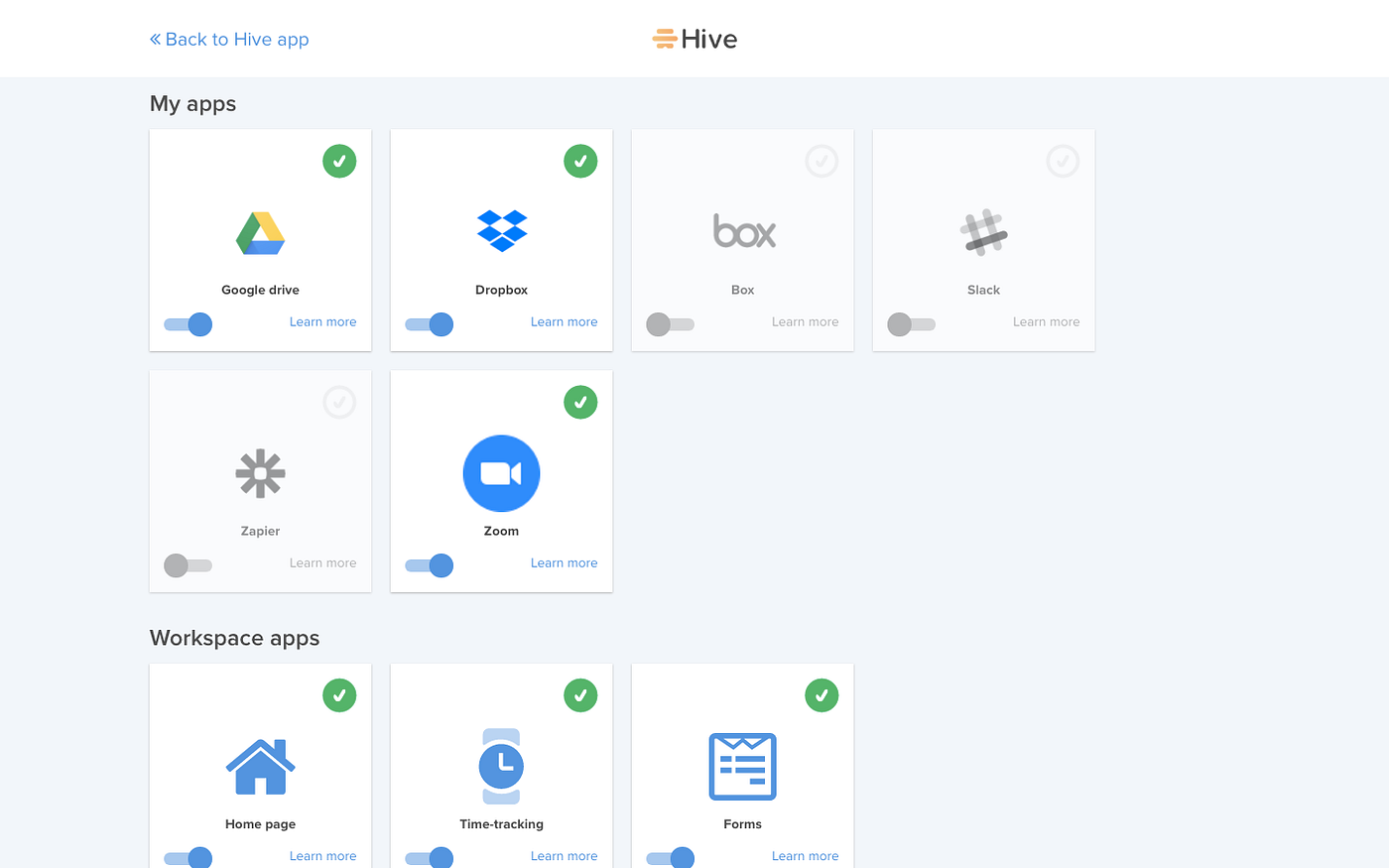Click the Home page house icon
Image resolution: width=1389 pixels, height=868 pixels.
260,767
